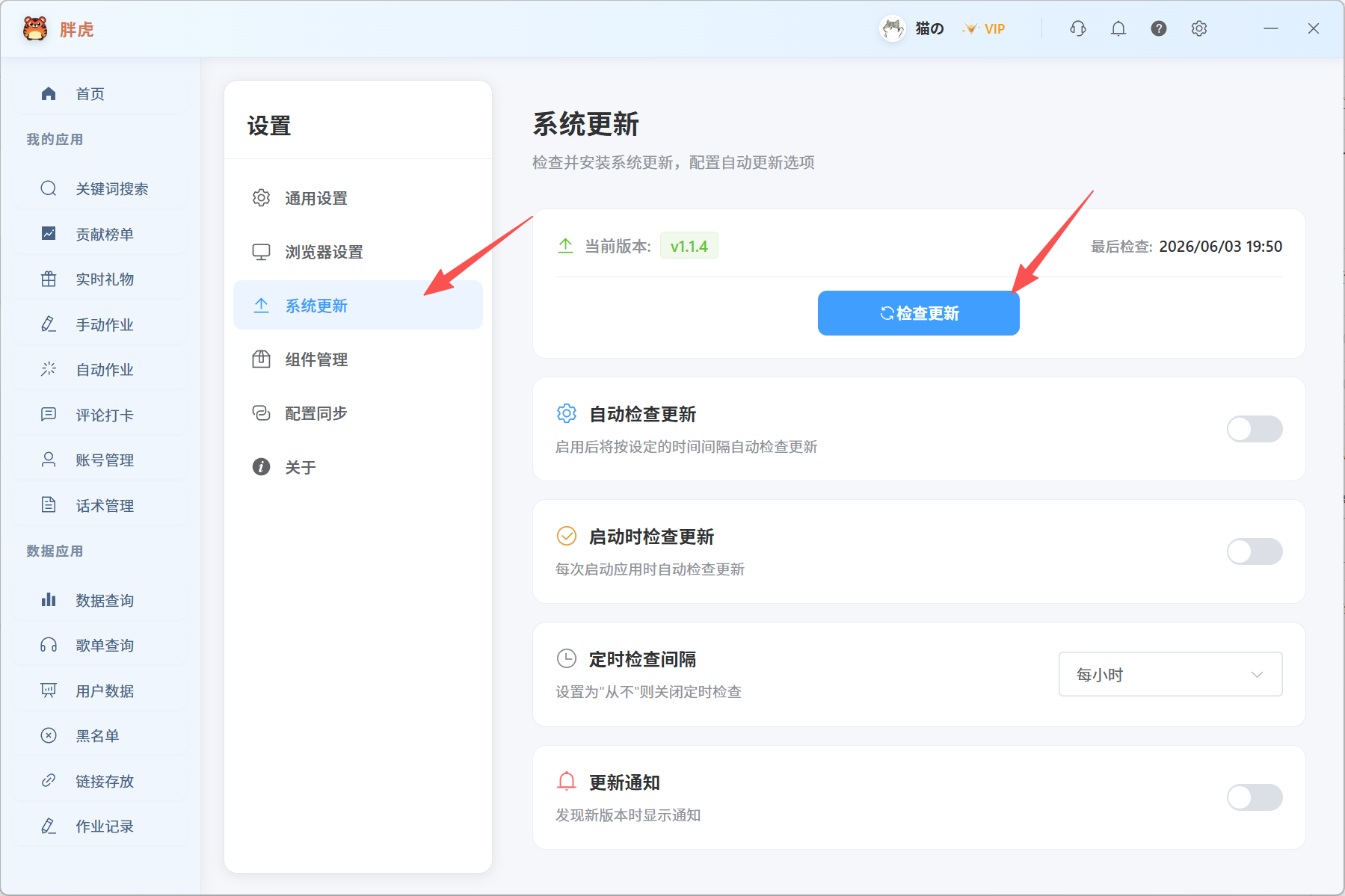
Task: Click text 发现新版本时显示通知
Action: 628,815
